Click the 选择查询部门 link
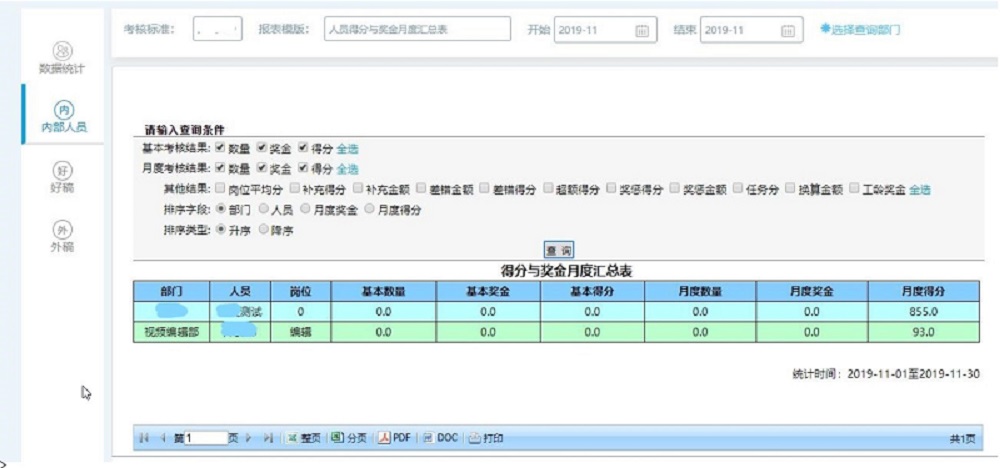 pos(859,30)
